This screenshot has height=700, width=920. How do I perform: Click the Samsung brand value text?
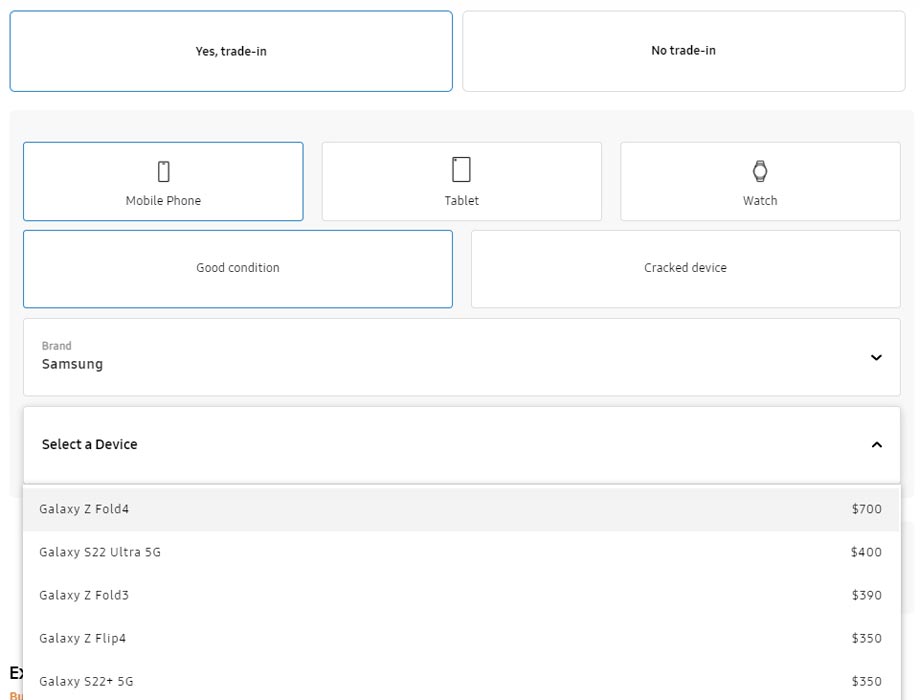pyautogui.click(x=72, y=364)
